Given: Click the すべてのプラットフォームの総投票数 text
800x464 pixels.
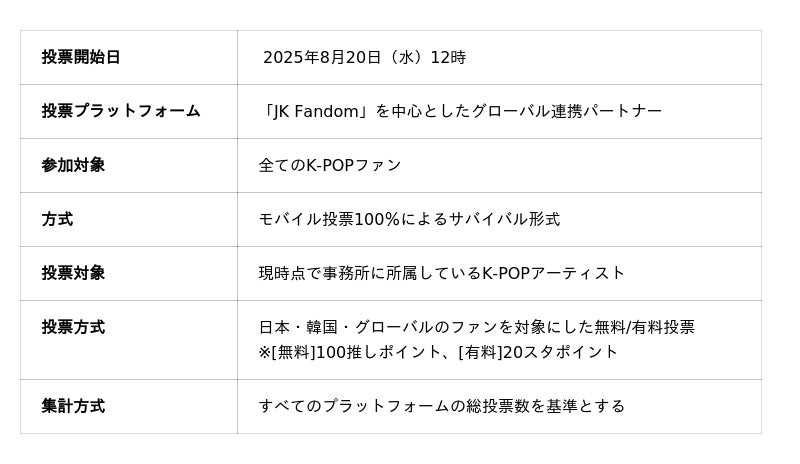Looking at the screenshot, I should pyautogui.click(x=441, y=406).
